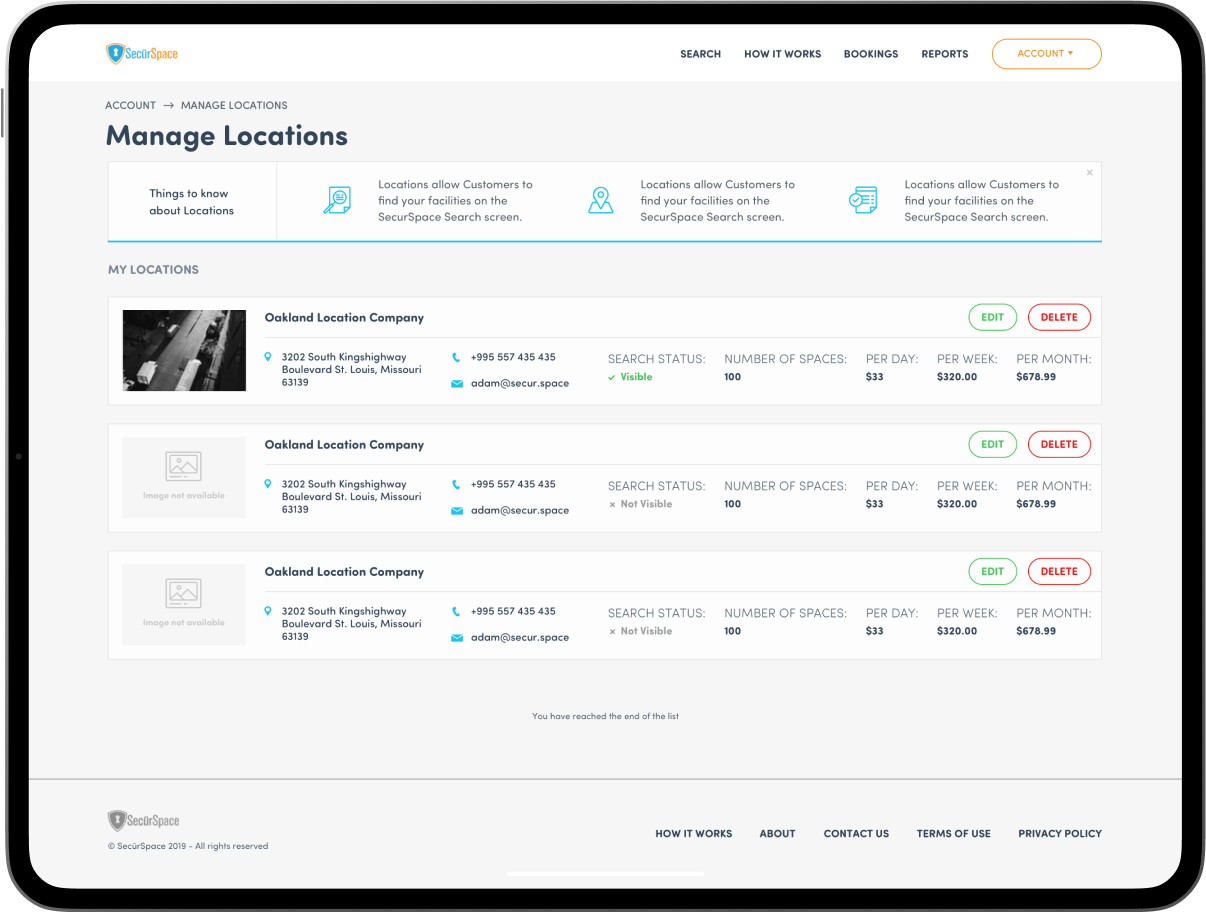The width and height of the screenshot is (1206, 912).
Task: Click the location pin icon in third card
Action: [x=268, y=611]
